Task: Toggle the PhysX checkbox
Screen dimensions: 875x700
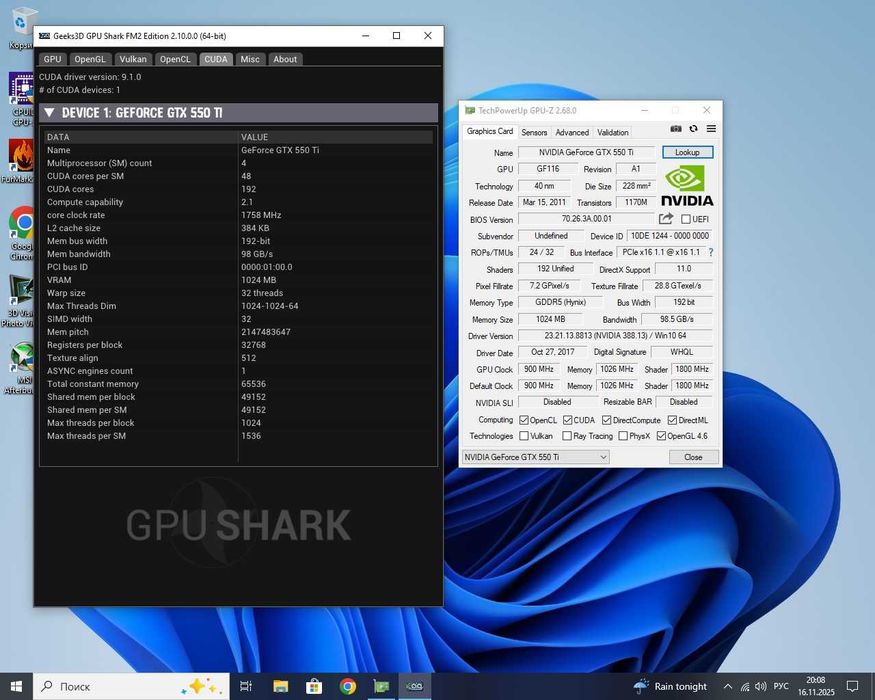Action: click(623, 435)
